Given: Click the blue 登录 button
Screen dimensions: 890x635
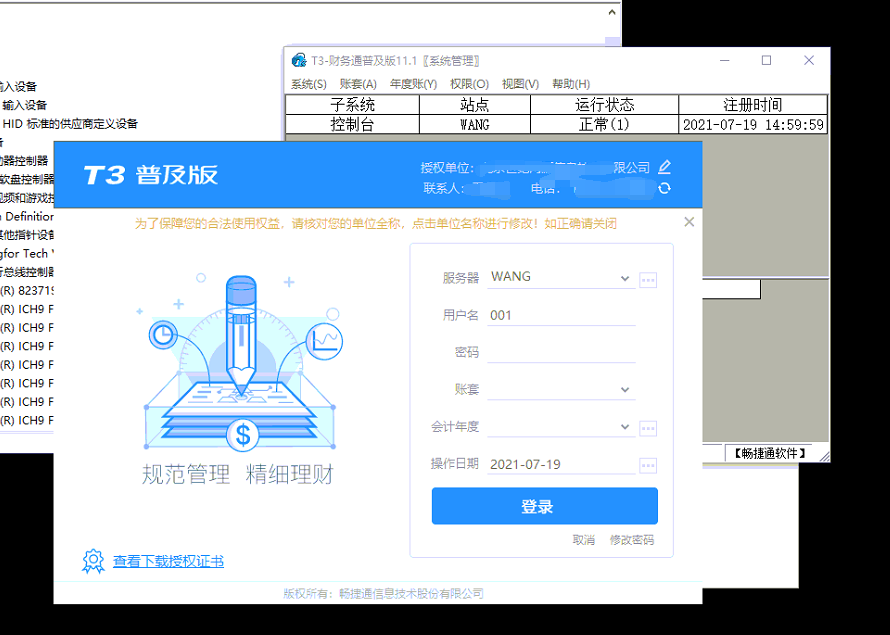Looking at the screenshot, I should pos(545,506).
